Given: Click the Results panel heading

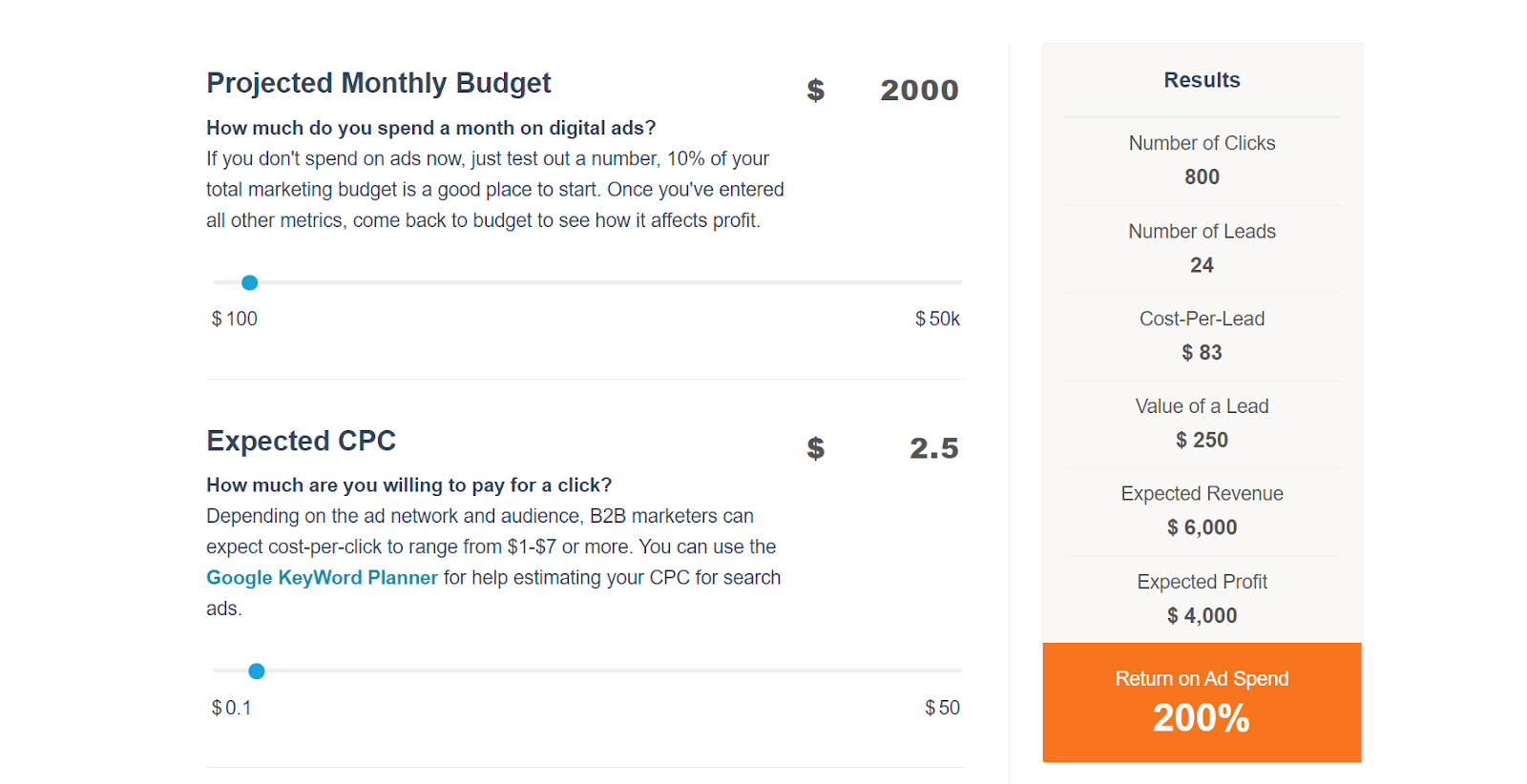Looking at the screenshot, I should [x=1202, y=80].
